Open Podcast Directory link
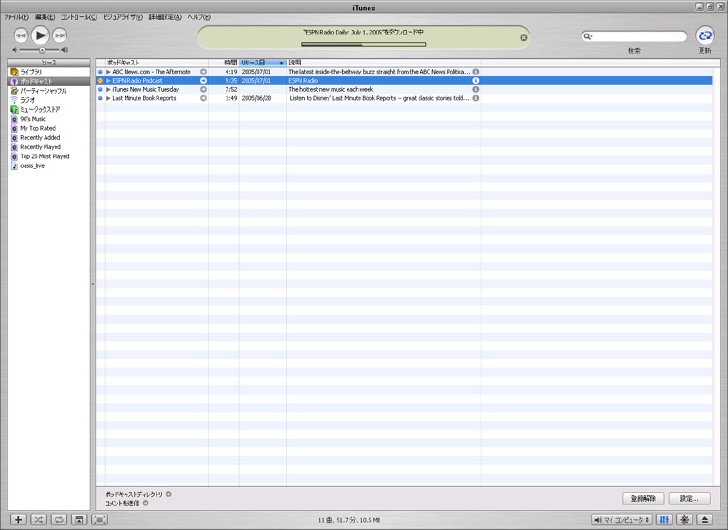This screenshot has height=530, width=728. tap(138, 494)
